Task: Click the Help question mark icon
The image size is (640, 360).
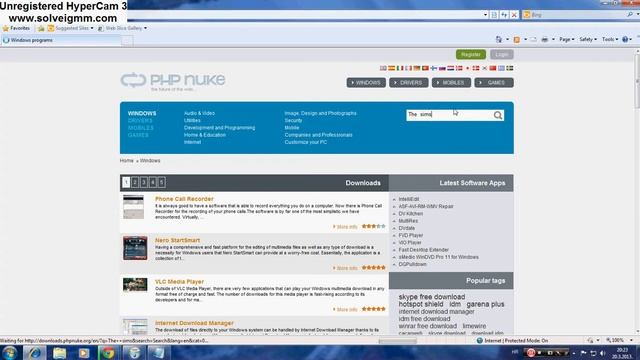Action: click(x=625, y=39)
